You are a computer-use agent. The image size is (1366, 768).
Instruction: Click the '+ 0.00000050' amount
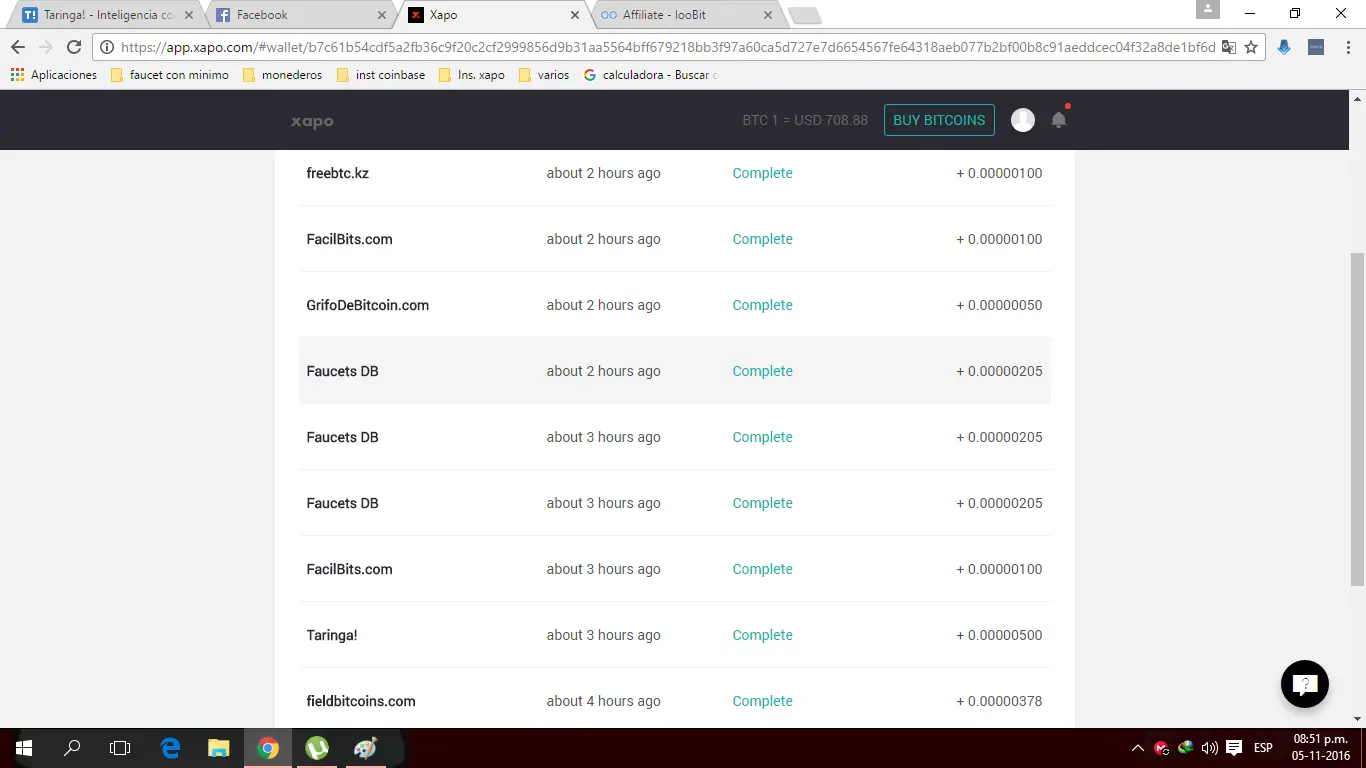tap(999, 305)
